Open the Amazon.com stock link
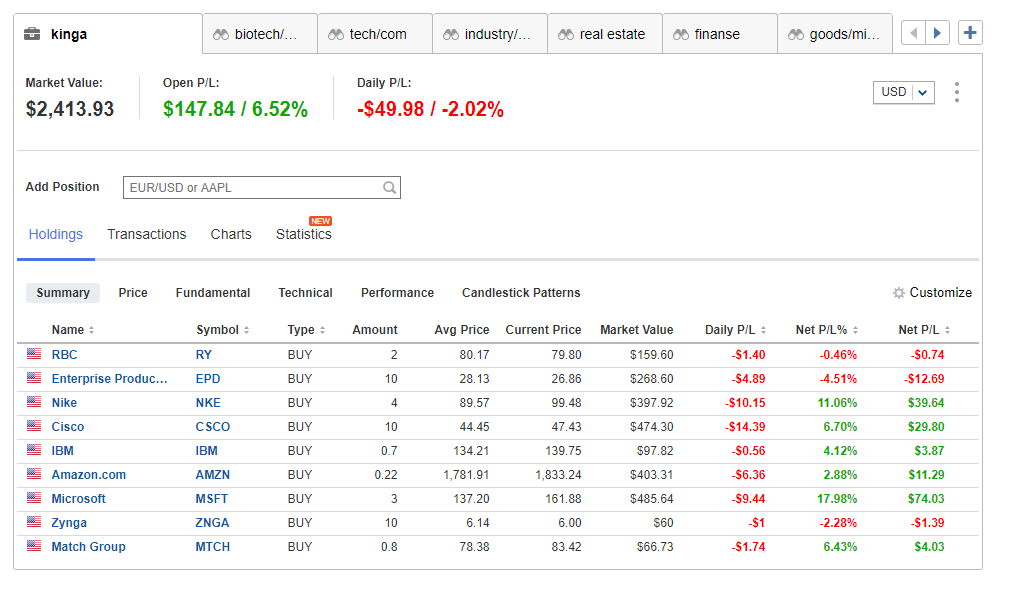 tap(89, 475)
